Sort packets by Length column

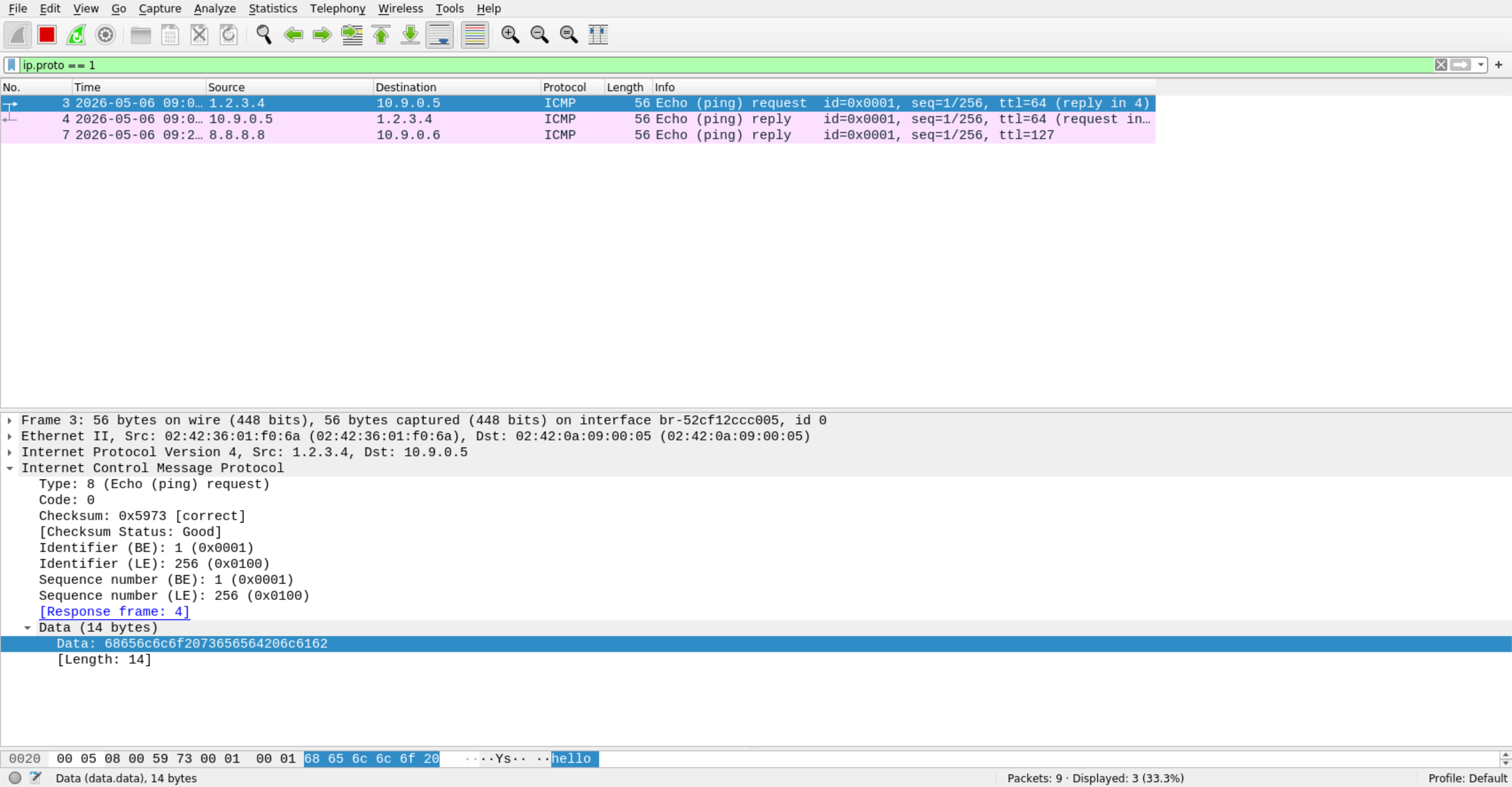point(628,87)
